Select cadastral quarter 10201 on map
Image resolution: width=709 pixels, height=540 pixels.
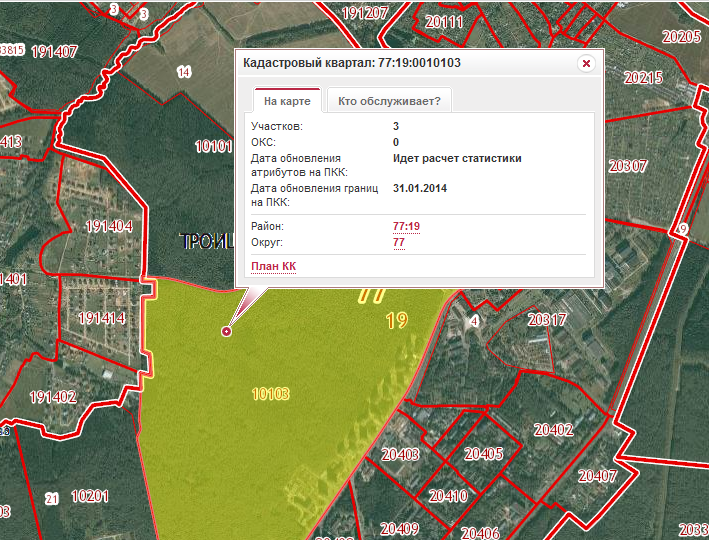click(x=90, y=496)
